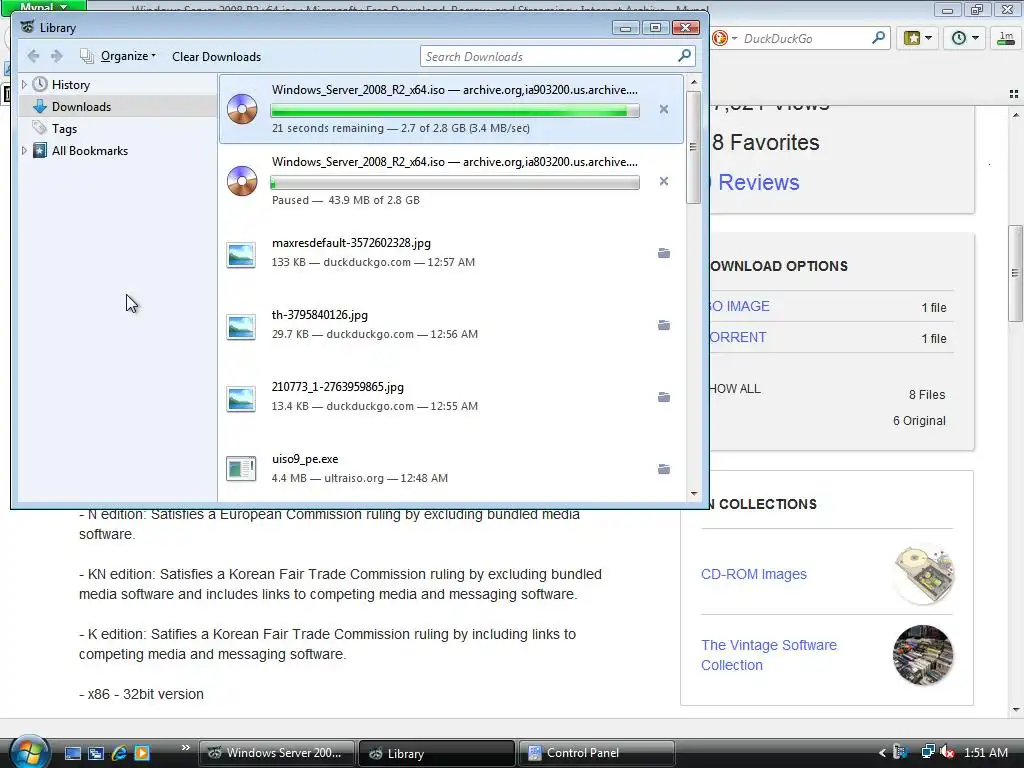This screenshot has width=1024, height=768.
Task: Switch to Control Panel taskbar button
Action: click(596, 753)
